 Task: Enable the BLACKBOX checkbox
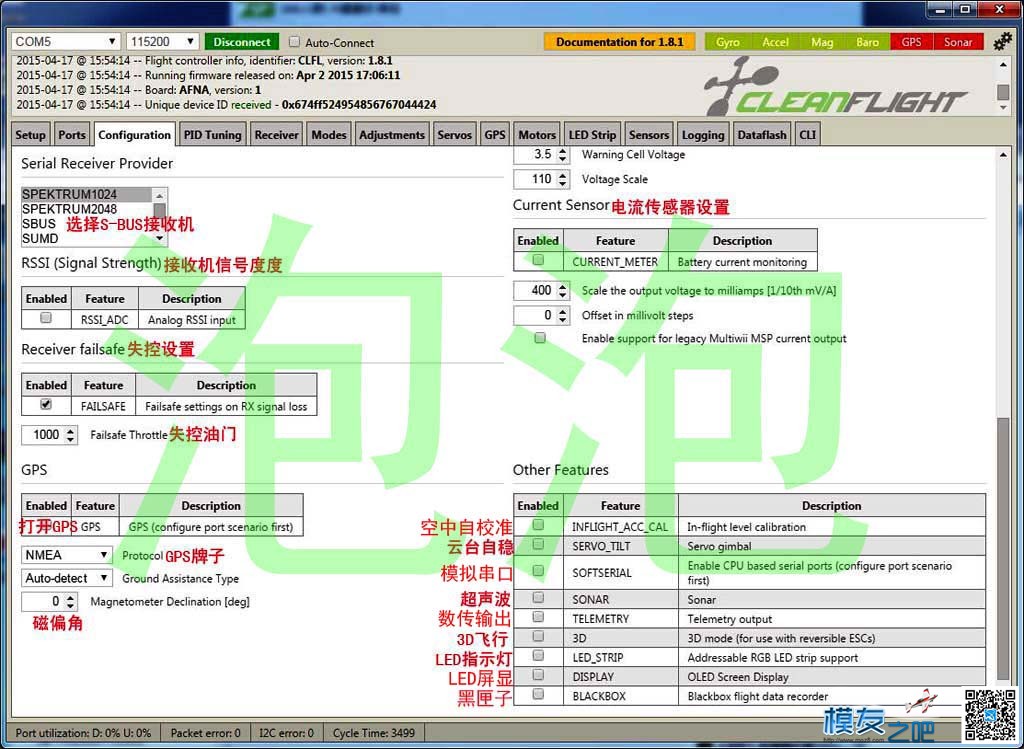538,693
